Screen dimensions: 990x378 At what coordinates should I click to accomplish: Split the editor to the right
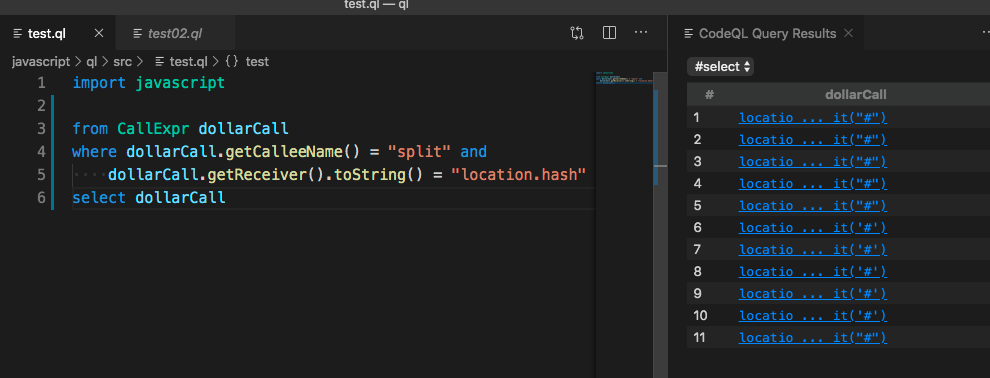coord(609,33)
